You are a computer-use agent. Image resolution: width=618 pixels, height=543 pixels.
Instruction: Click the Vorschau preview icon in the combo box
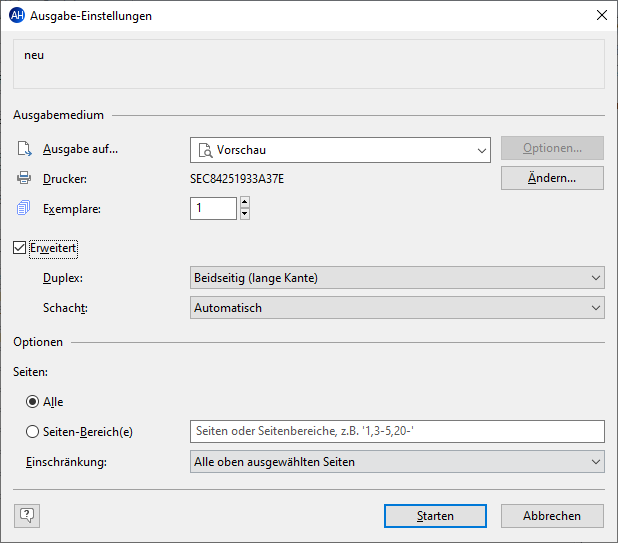point(205,150)
